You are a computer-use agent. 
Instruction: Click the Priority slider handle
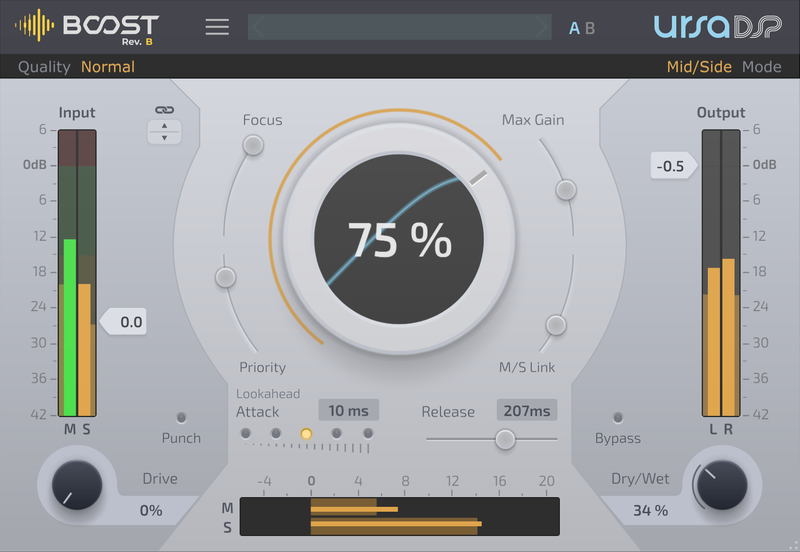point(225,278)
